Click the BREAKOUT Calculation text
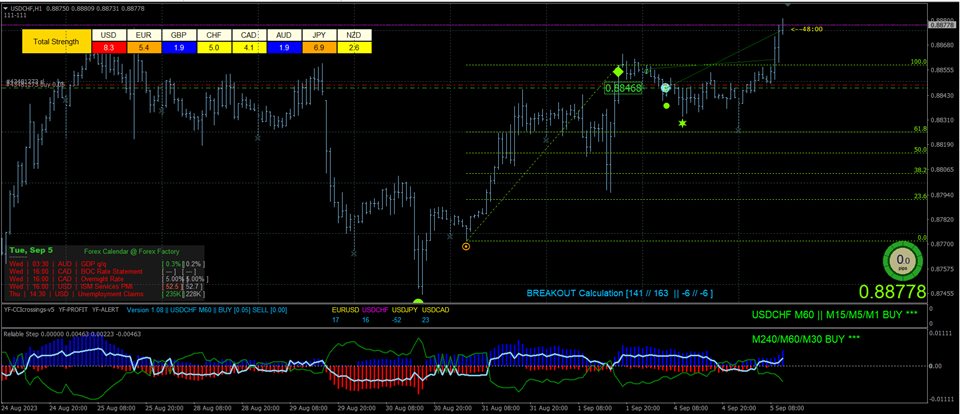Screen dimensions: 960x414 point(619,293)
